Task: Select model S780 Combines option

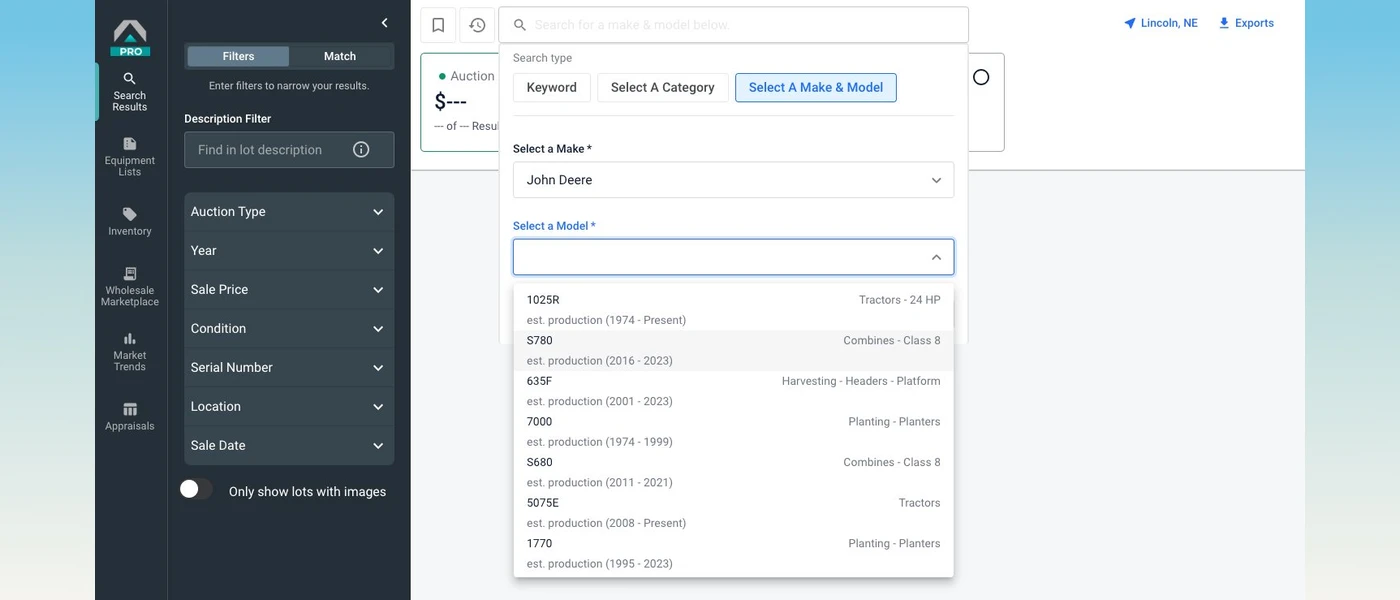Action: pos(733,351)
